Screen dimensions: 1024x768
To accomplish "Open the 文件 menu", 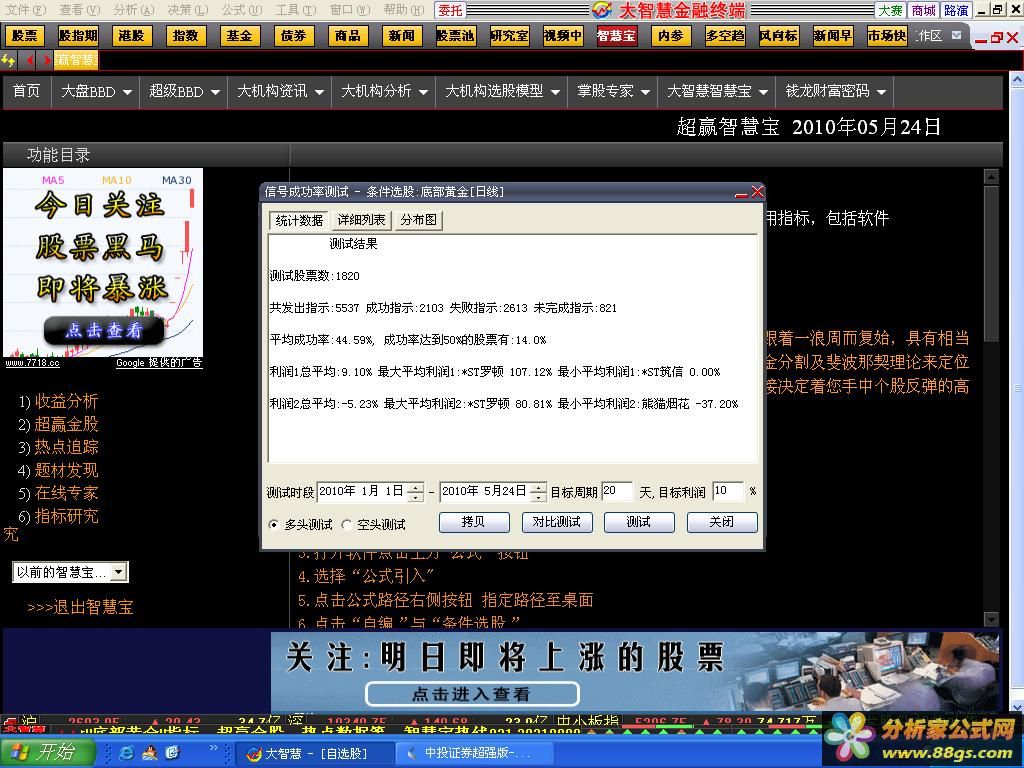I will click(25, 10).
